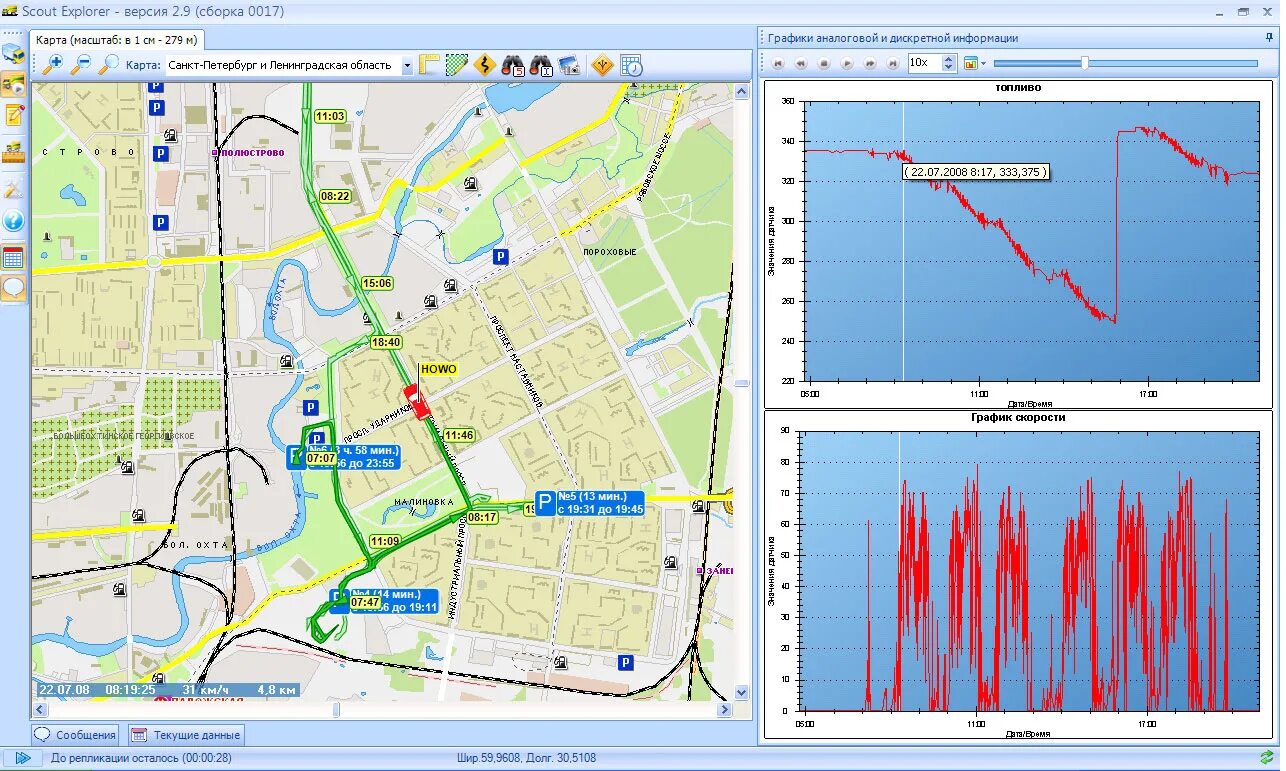Open the Сообщения tab at bottom
Image resolution: width=1286 pixels, height=771 pixels.
click(75, 735)
